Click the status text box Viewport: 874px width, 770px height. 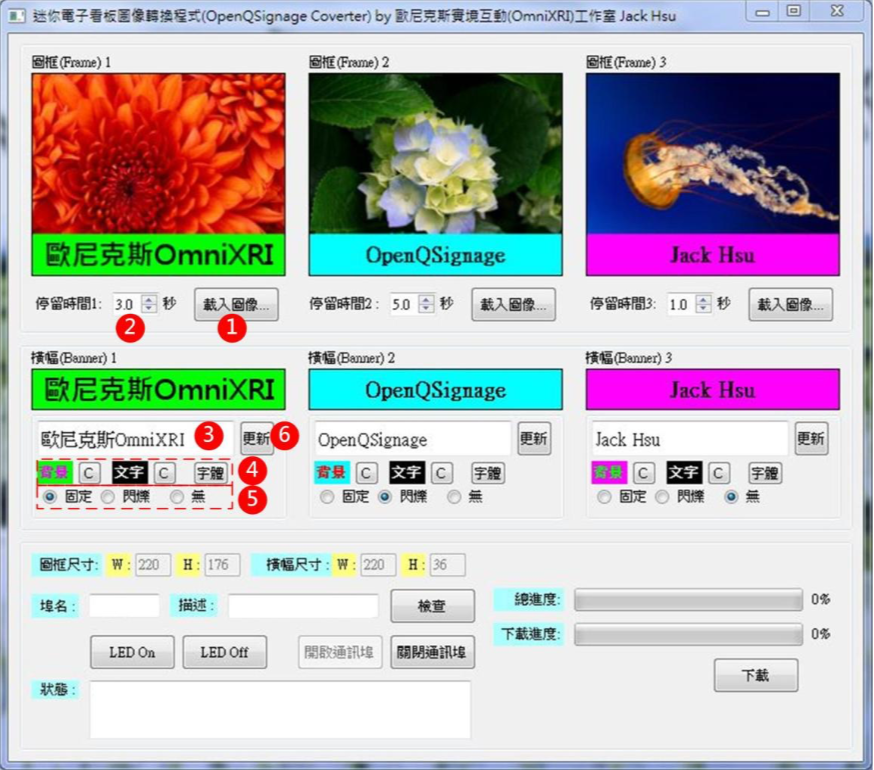pos(280,710)
